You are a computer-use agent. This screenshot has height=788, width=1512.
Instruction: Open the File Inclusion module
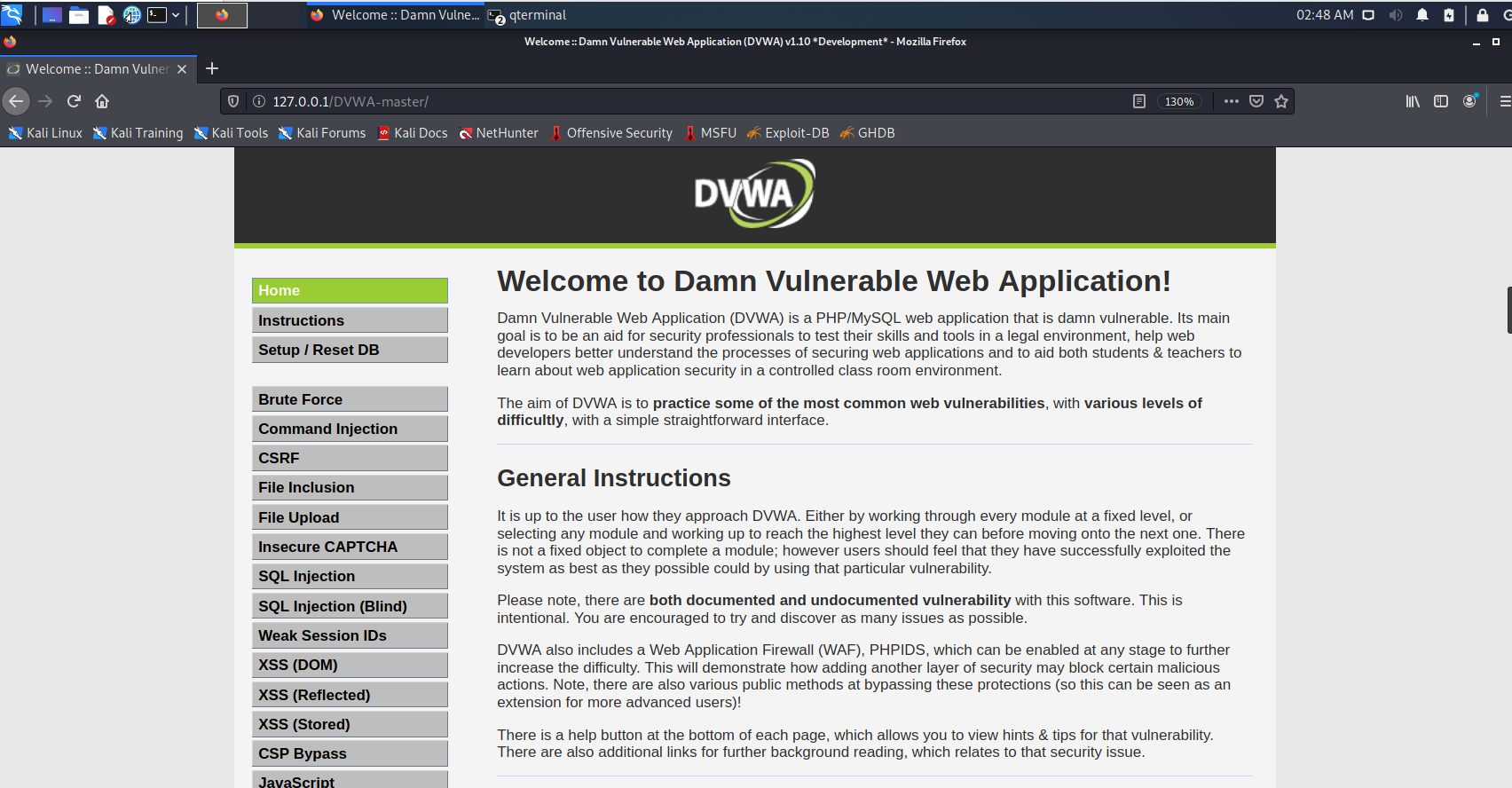[x=350, y=487]
